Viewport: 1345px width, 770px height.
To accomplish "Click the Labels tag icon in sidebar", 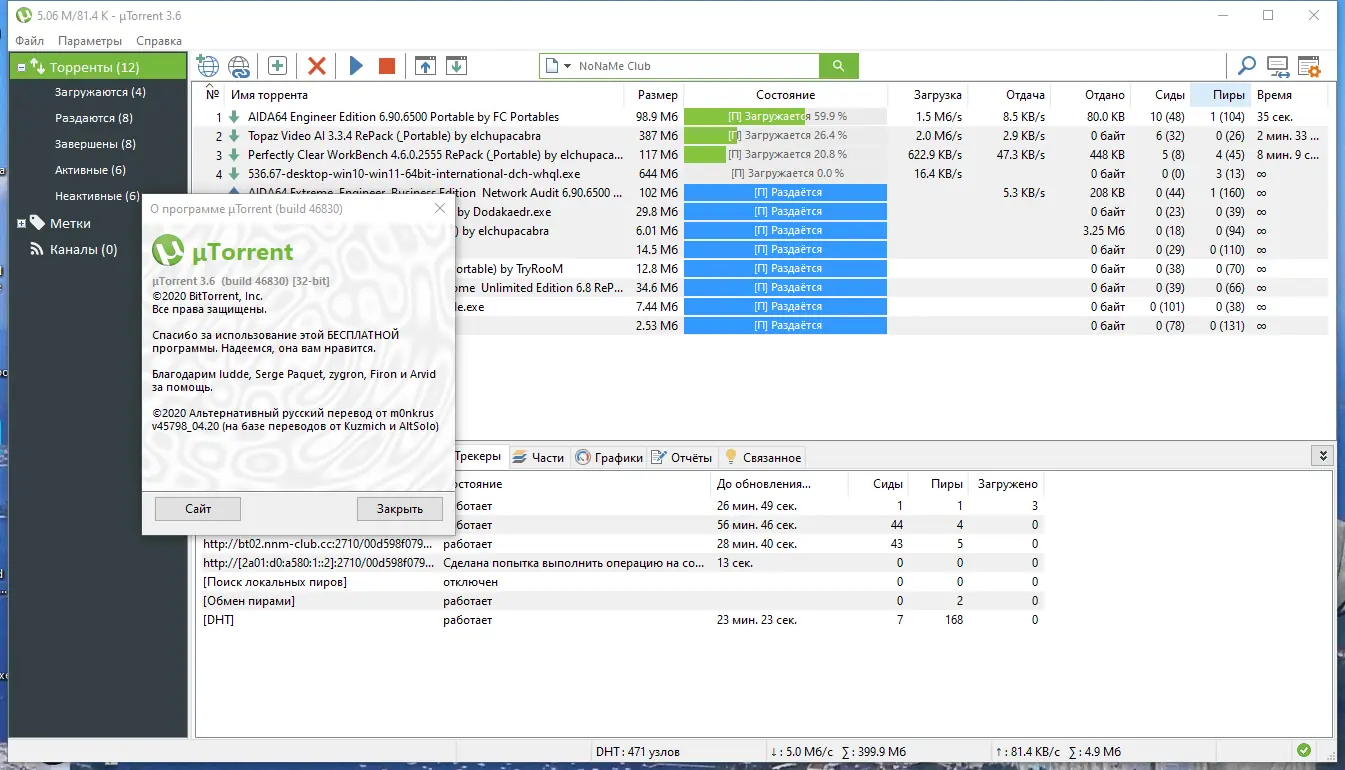I will point(37,223).
